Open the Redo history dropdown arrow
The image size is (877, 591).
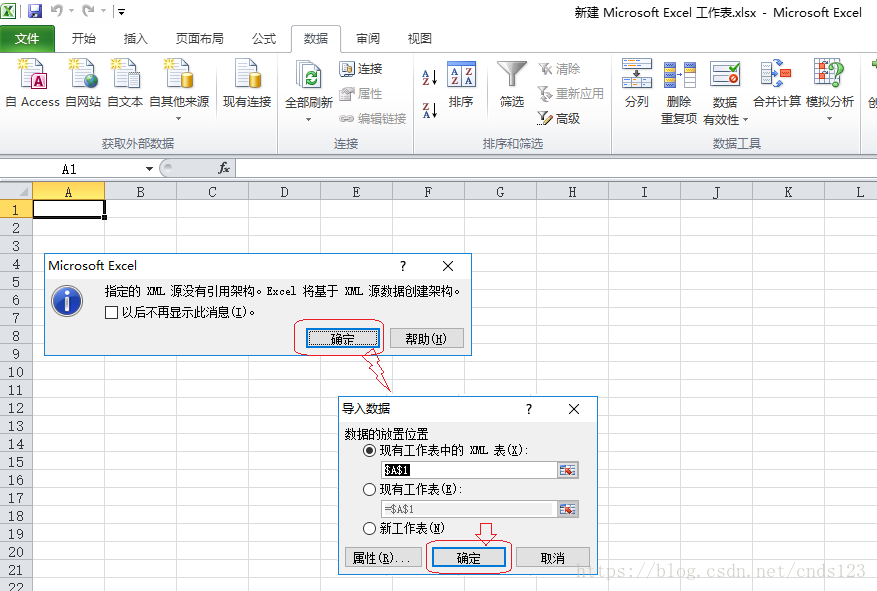pos(103,11)
